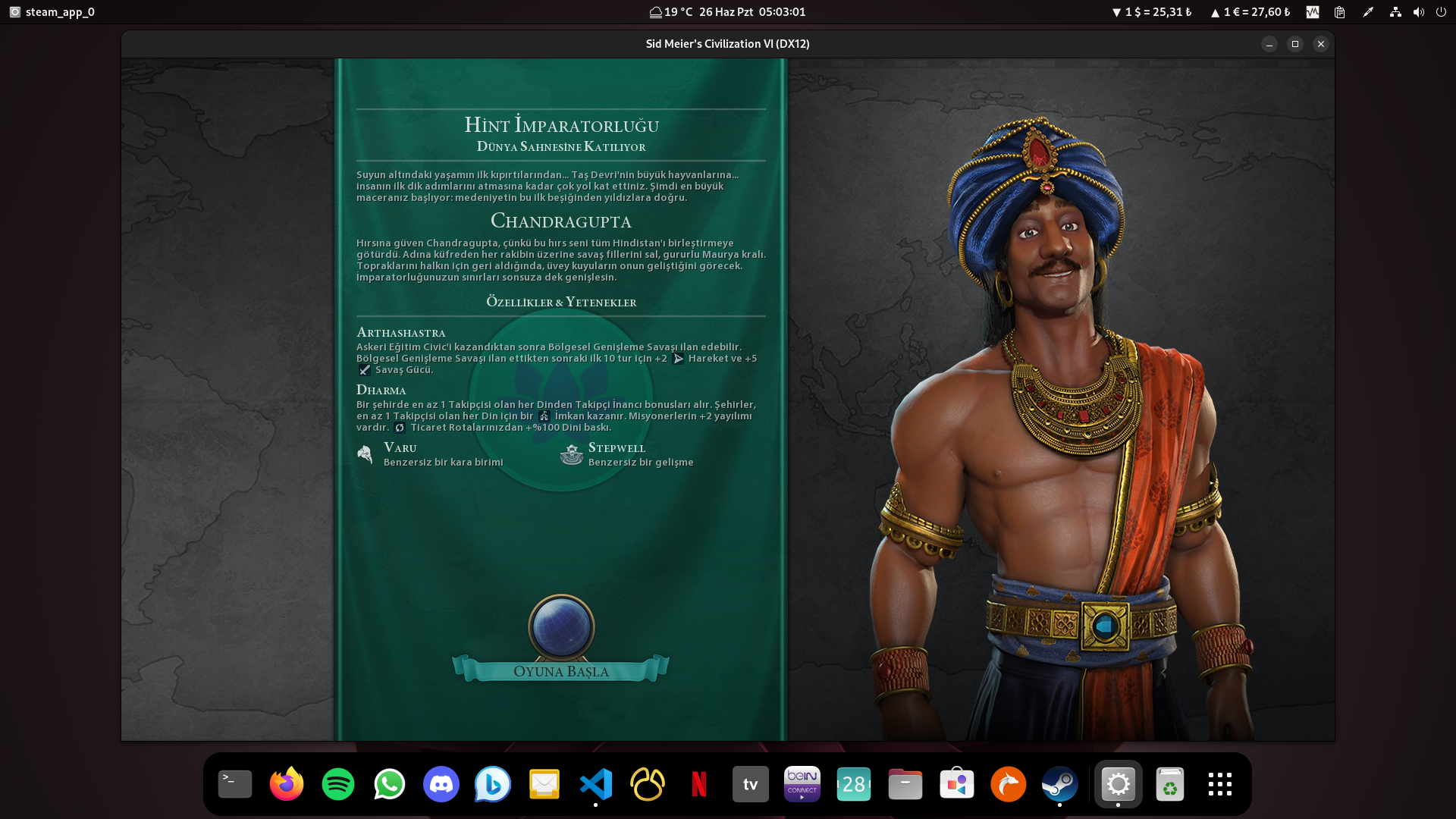This screenshot has height=819, width=1456.
Task: Click the Stepwell improvement icon
Action: (x=571, y=454)
